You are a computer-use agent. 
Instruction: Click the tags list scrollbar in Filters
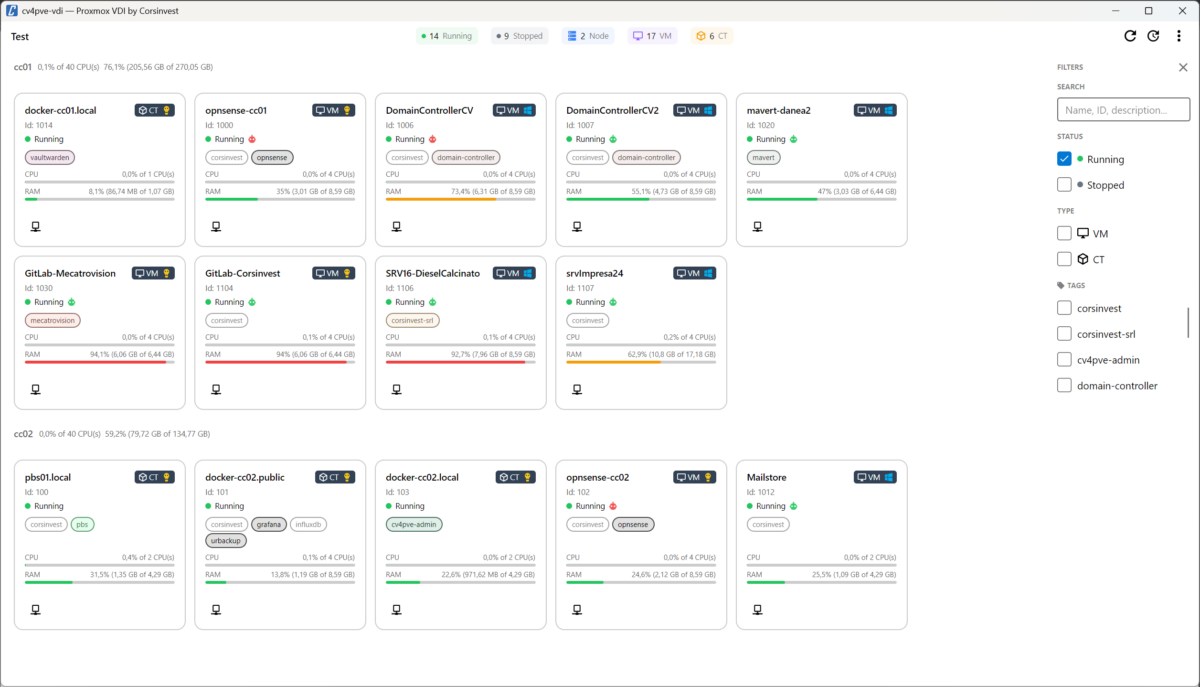coord(1188,323)
